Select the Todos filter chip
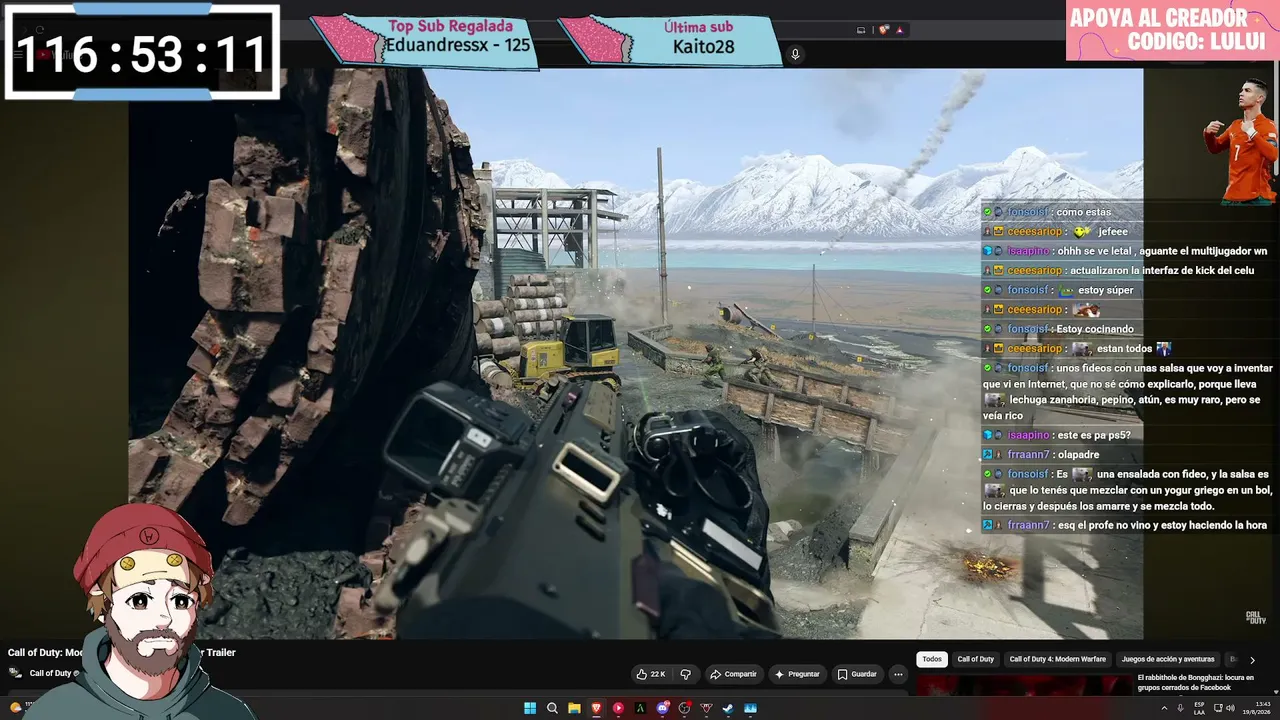The height and width of the screenshot is (720, 1280). (932, 659)
